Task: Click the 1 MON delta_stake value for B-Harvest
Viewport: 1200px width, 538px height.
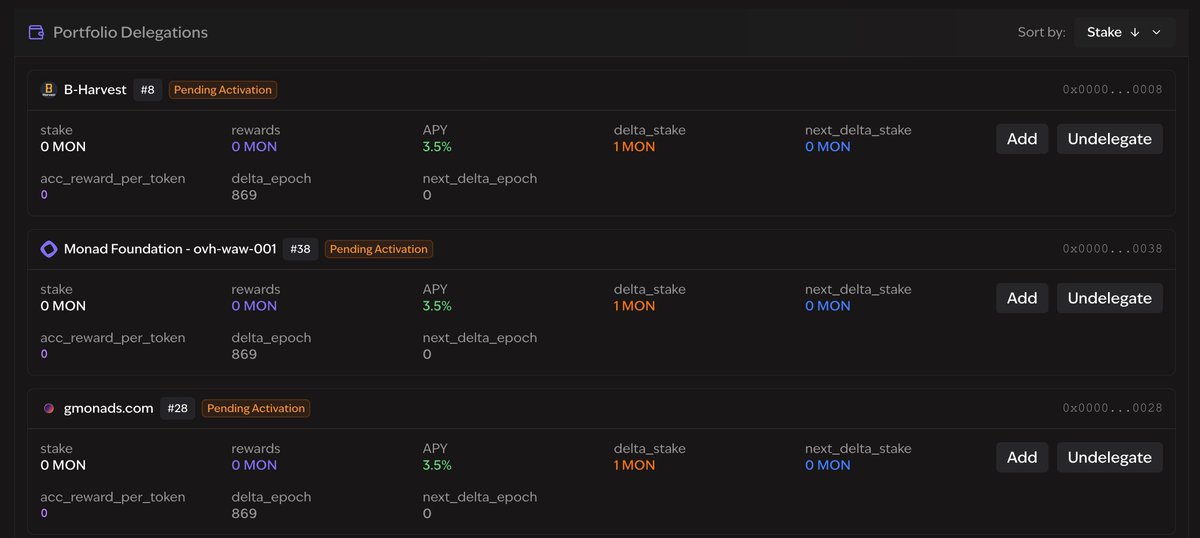Action: pos(635,146)
